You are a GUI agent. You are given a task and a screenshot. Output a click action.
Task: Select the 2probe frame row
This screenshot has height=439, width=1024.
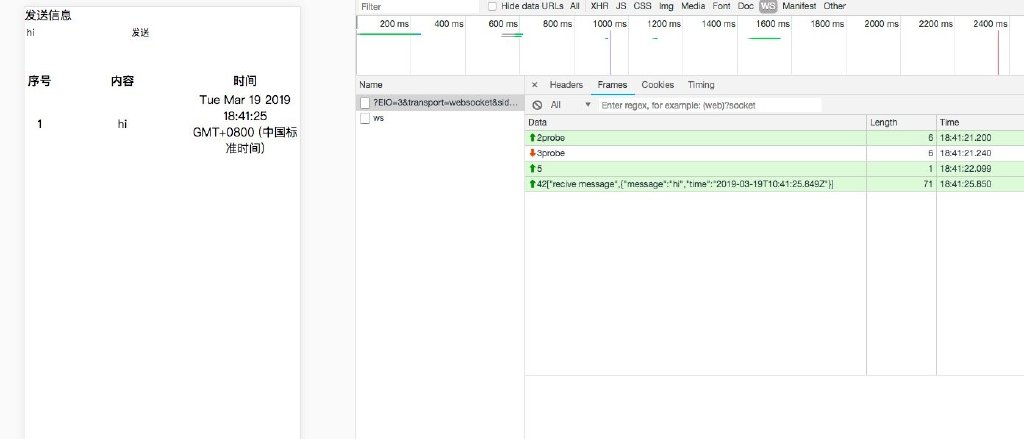774,138
